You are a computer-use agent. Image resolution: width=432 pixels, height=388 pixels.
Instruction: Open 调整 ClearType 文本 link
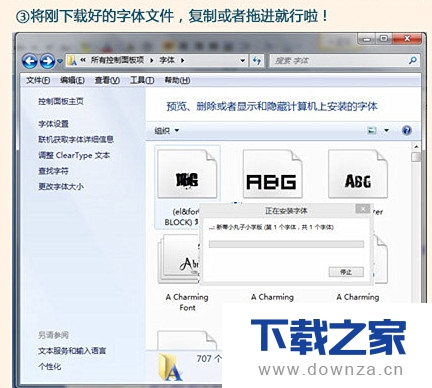(x=74, y=155)
